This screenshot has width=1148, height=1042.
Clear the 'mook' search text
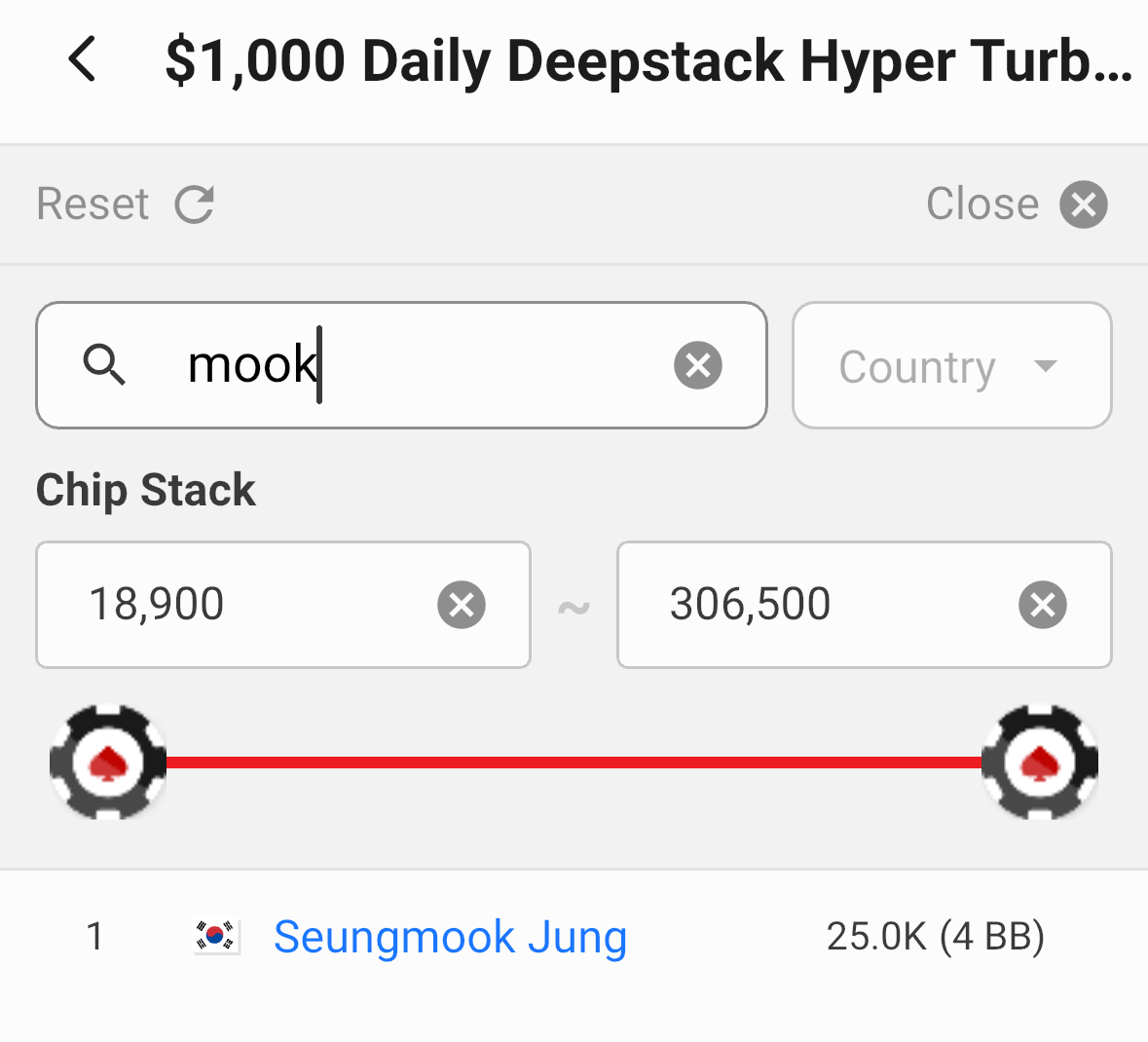point(698,365)
